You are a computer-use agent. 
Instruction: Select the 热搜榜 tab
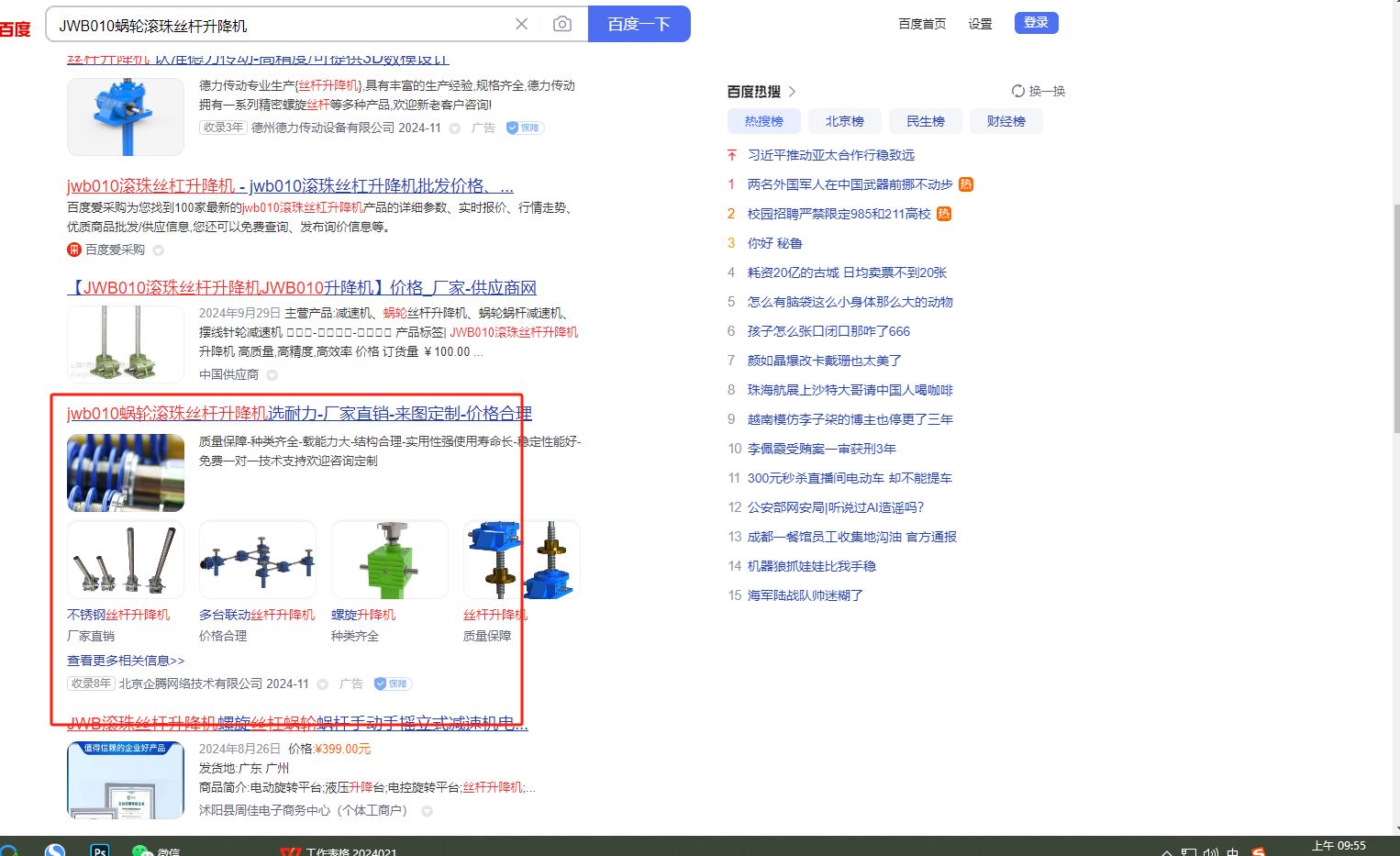click(x=764, y=121)
